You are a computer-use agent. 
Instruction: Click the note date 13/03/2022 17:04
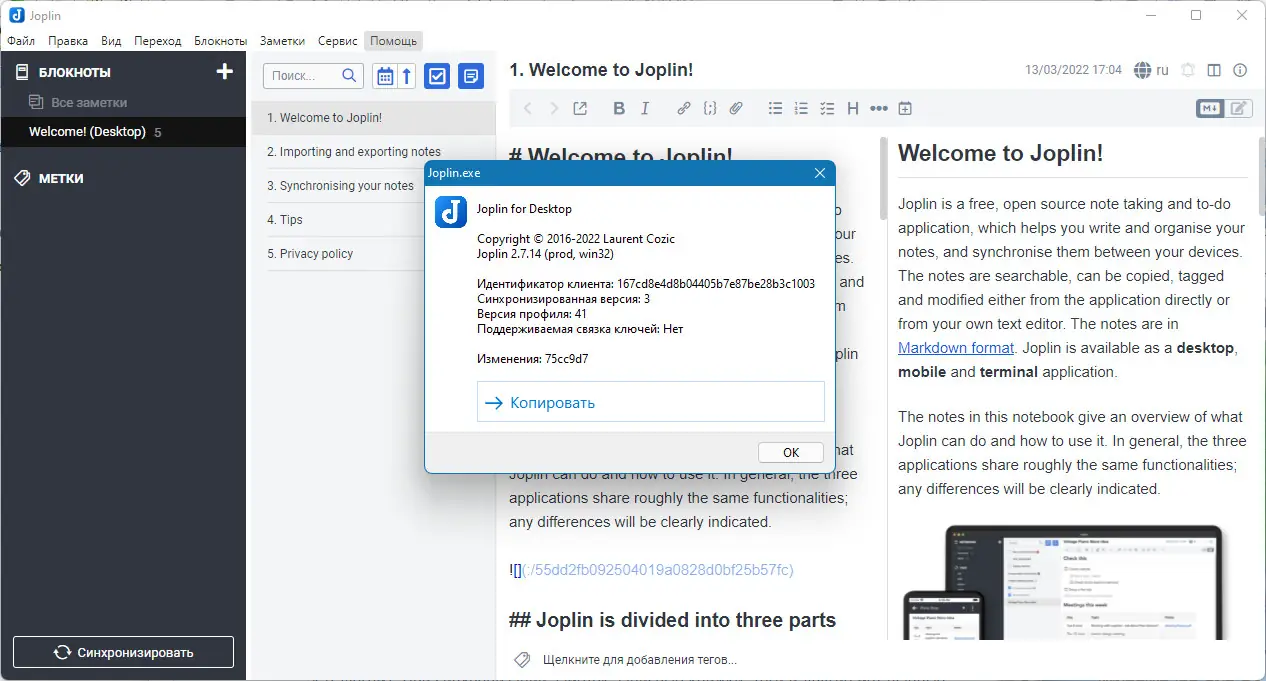click(1073, 71)
